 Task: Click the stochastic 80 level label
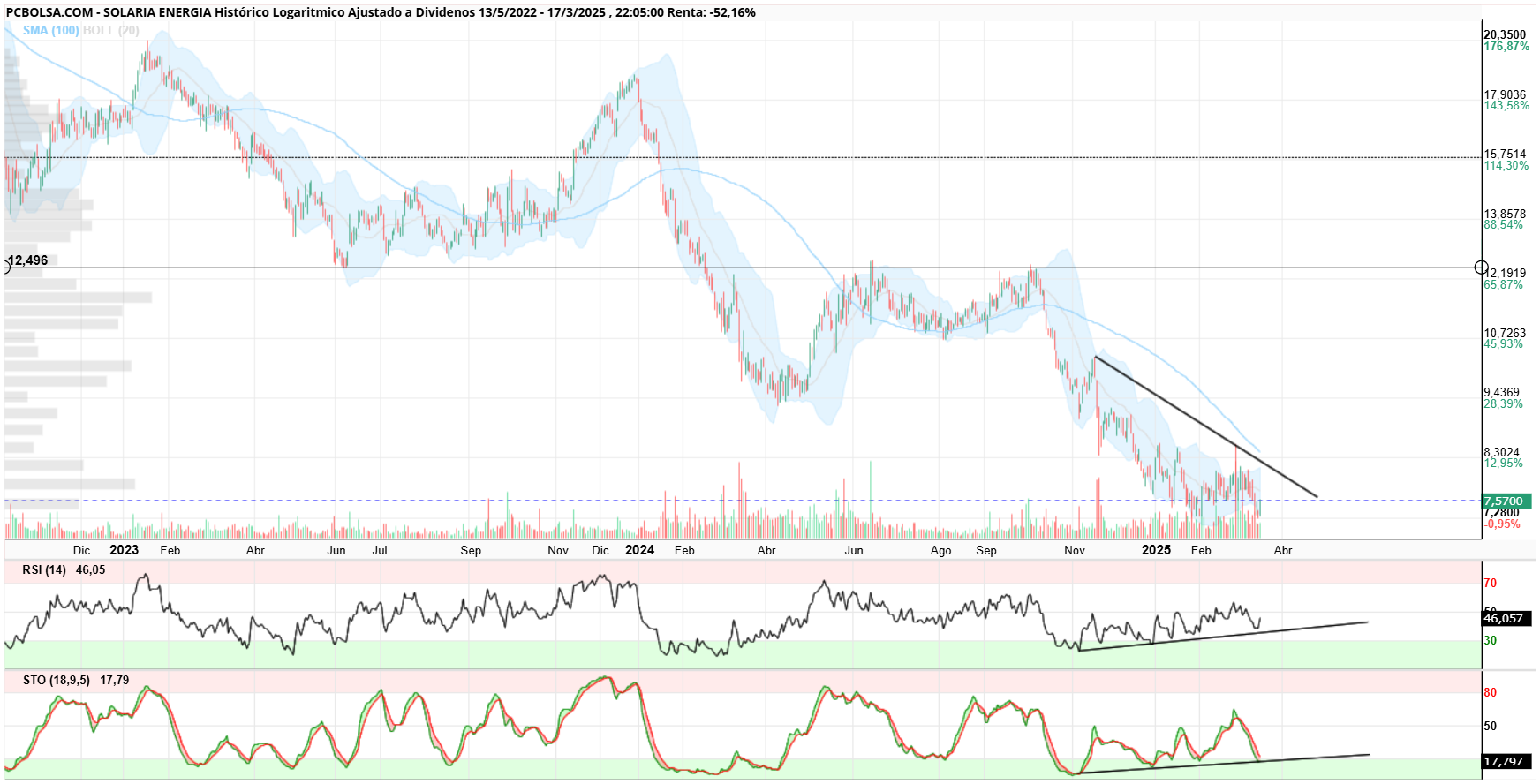pyautogui.click(x=1491, y=692)
